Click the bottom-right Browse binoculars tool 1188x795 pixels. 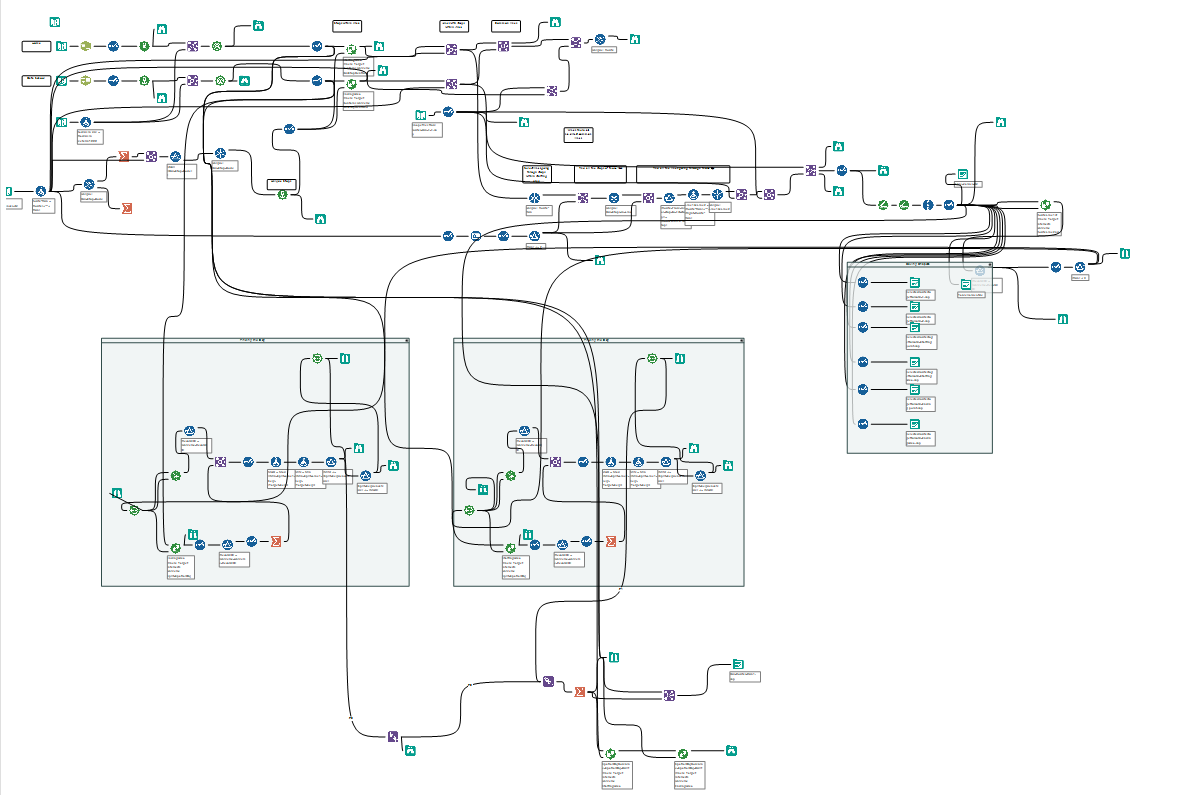pyautogui.click(x=731, y=750)
